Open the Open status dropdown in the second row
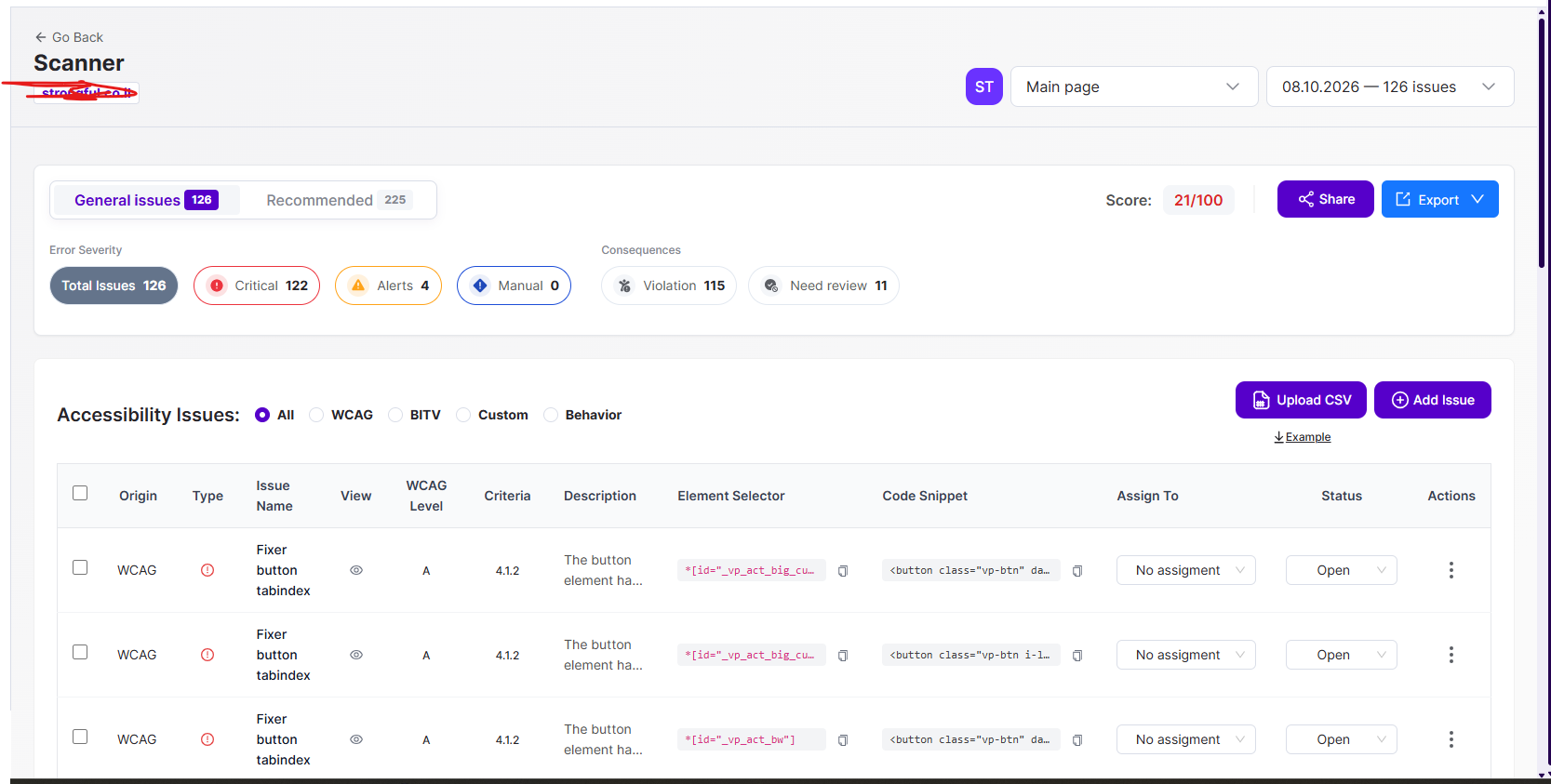 (x=1342, y=655)
